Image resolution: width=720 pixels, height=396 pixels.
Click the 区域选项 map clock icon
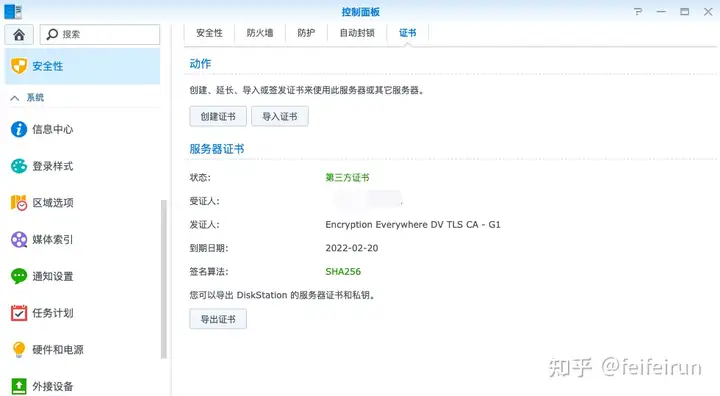point(19,203)
